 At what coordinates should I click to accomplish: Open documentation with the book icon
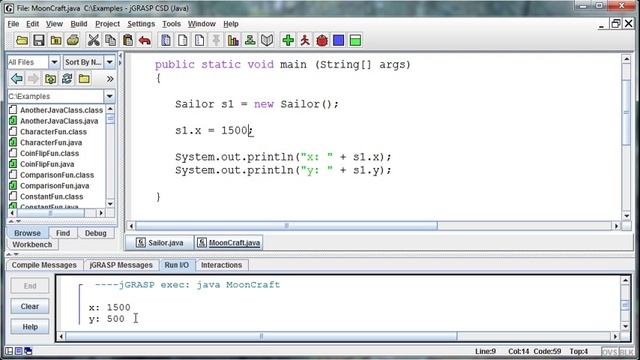(x=267, y=40)
